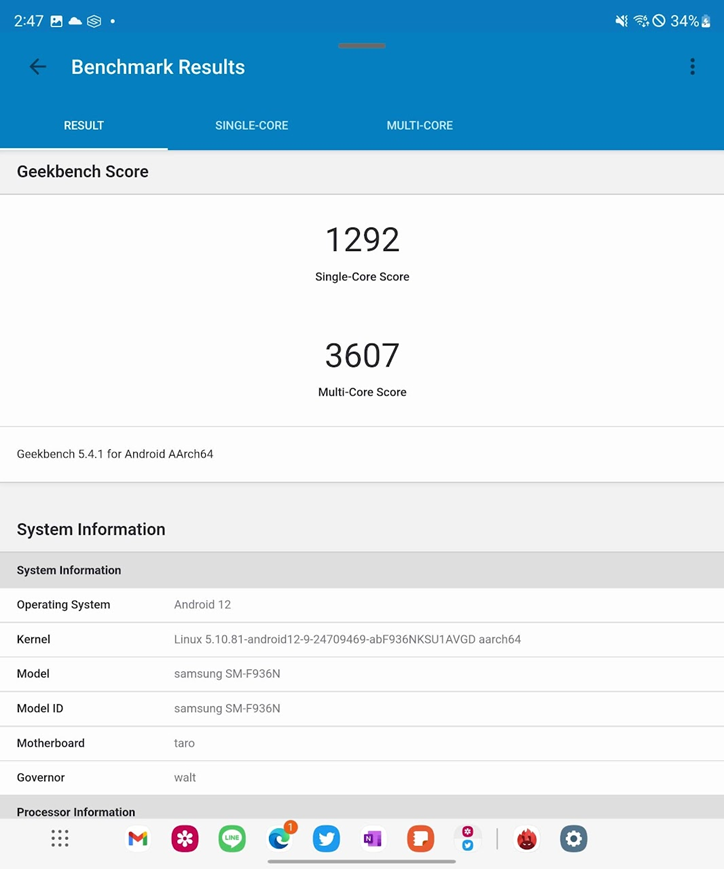Select the RESULT tab
724x869 pixels.
pos(84,126)
